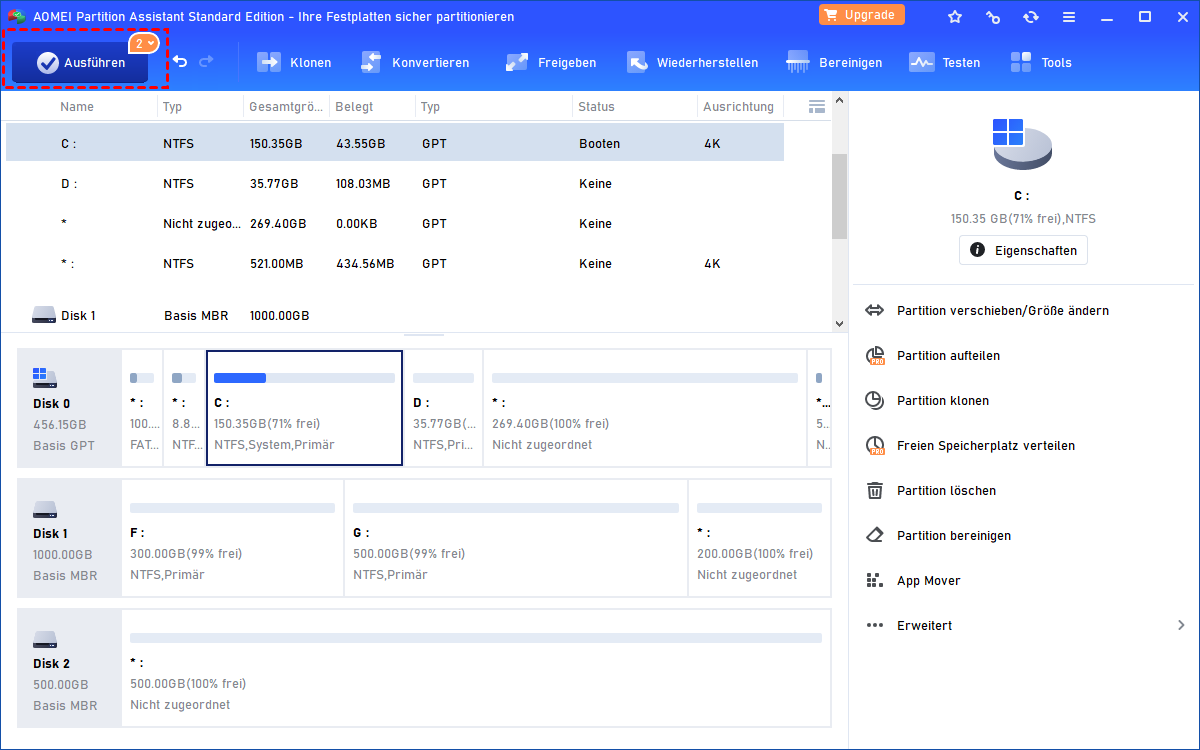The image size is (1200, 750).
Task: Select the Disk 1 Basis MBR row
Action: pyautogui.click(x=395, y=315)
